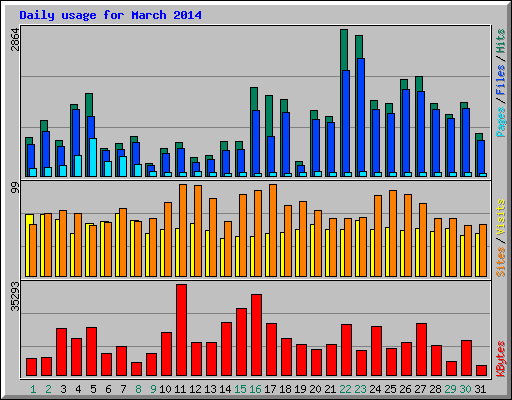Screen dimensions: 512x400
Task: Click the red KBytes bar for day 8
Action: pyautogui.click(x=136, y=369)
